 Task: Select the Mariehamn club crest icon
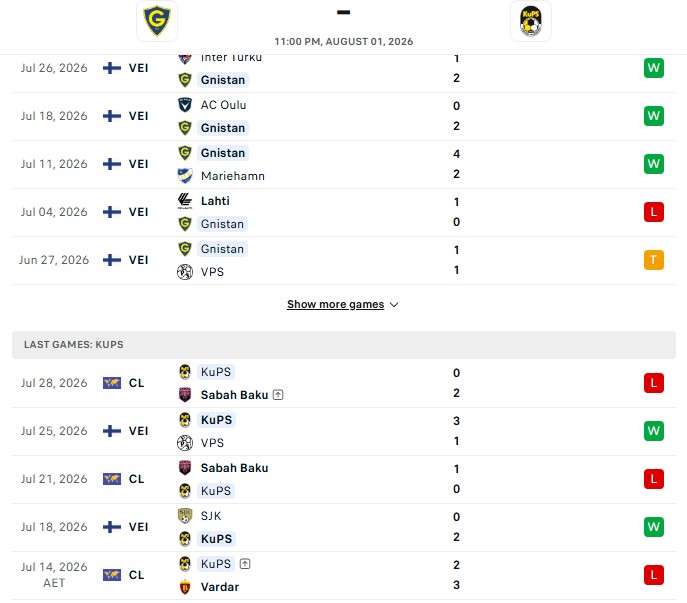pyautogui.click(x=185, y=176)
